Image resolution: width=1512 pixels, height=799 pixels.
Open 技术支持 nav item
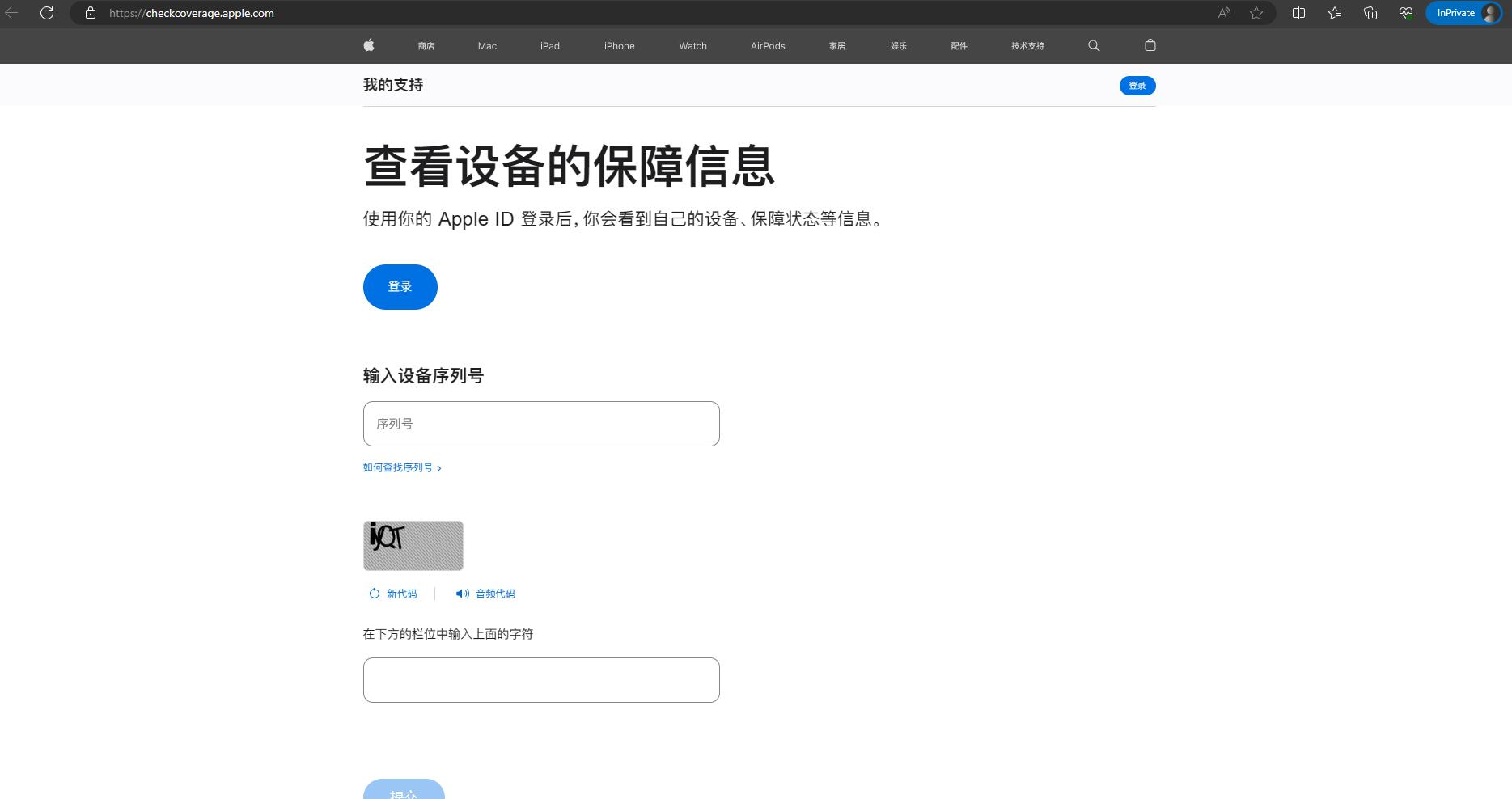(x=1027, y=46)
